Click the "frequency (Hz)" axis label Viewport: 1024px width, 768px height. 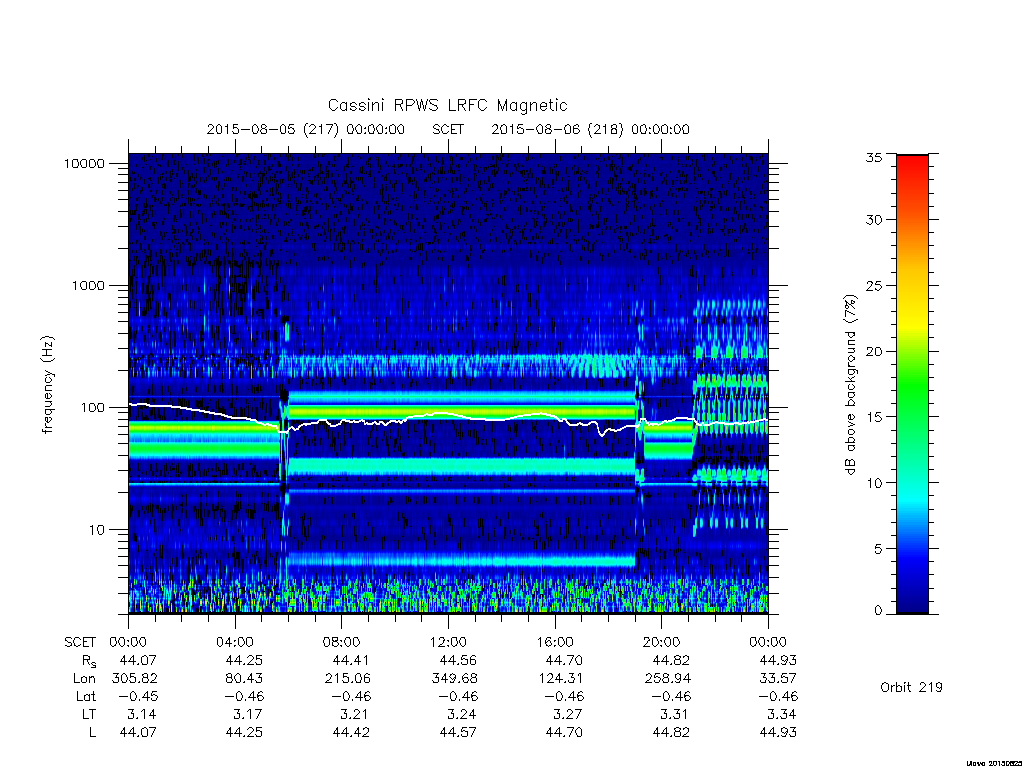click(47, 385)
